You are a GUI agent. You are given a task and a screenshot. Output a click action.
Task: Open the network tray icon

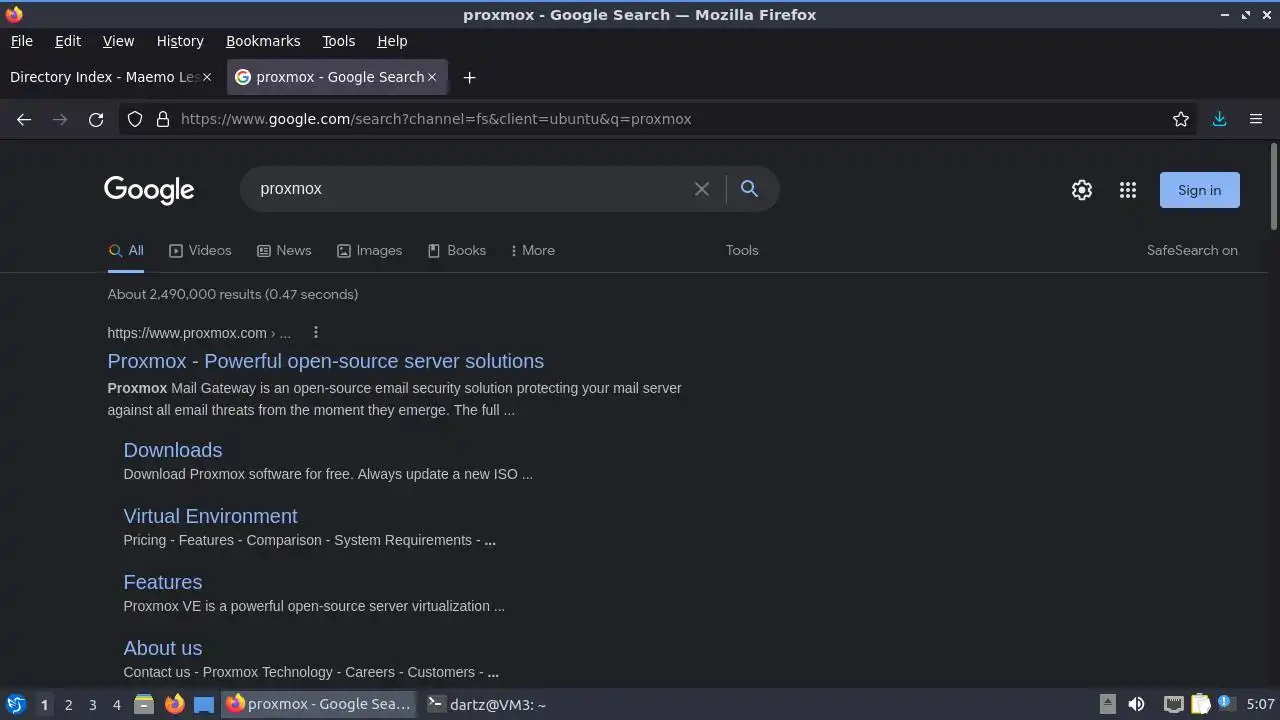click(1174, 704)
